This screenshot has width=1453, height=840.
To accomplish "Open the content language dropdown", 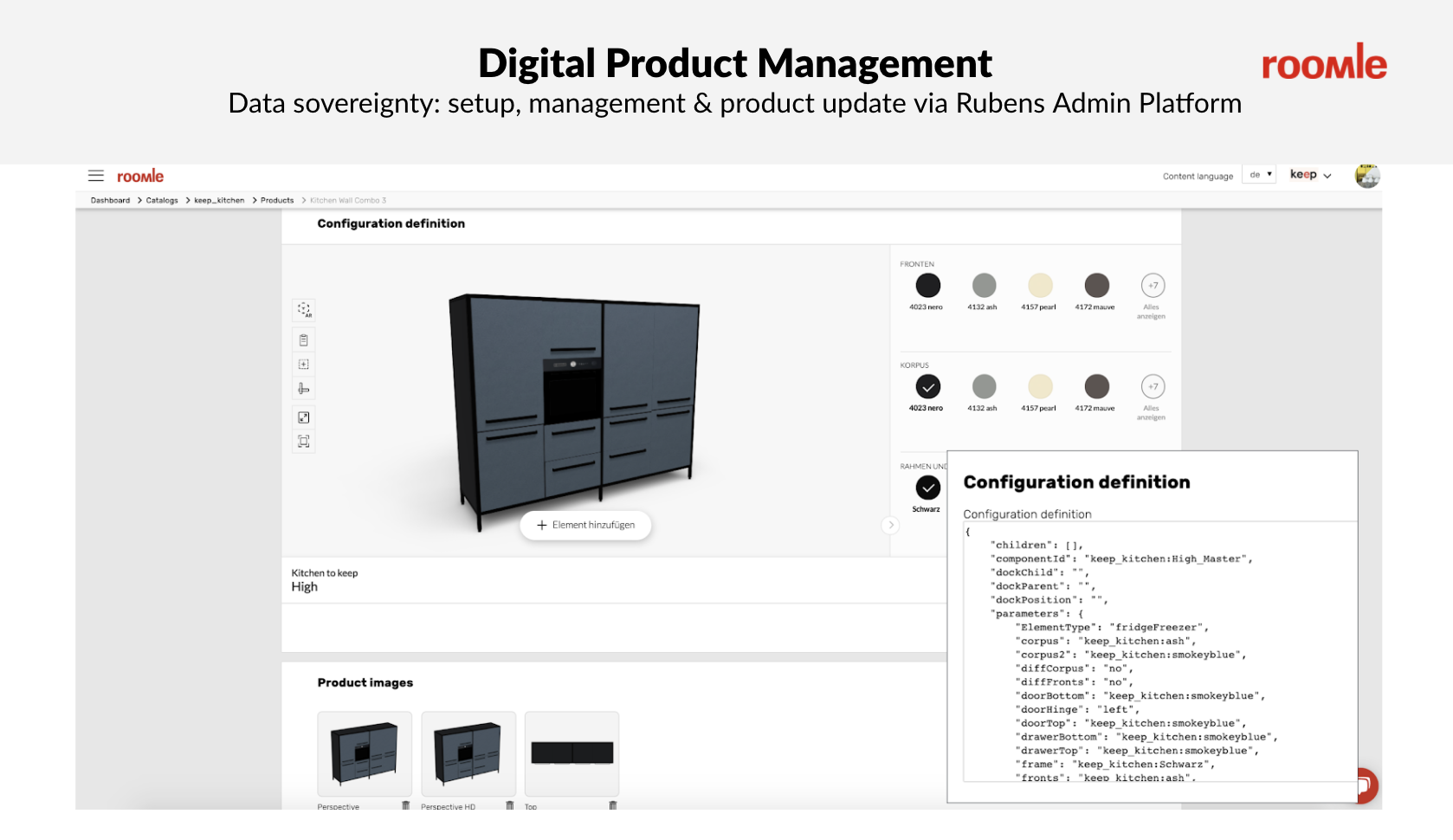I will click(x=1260, y=175).
